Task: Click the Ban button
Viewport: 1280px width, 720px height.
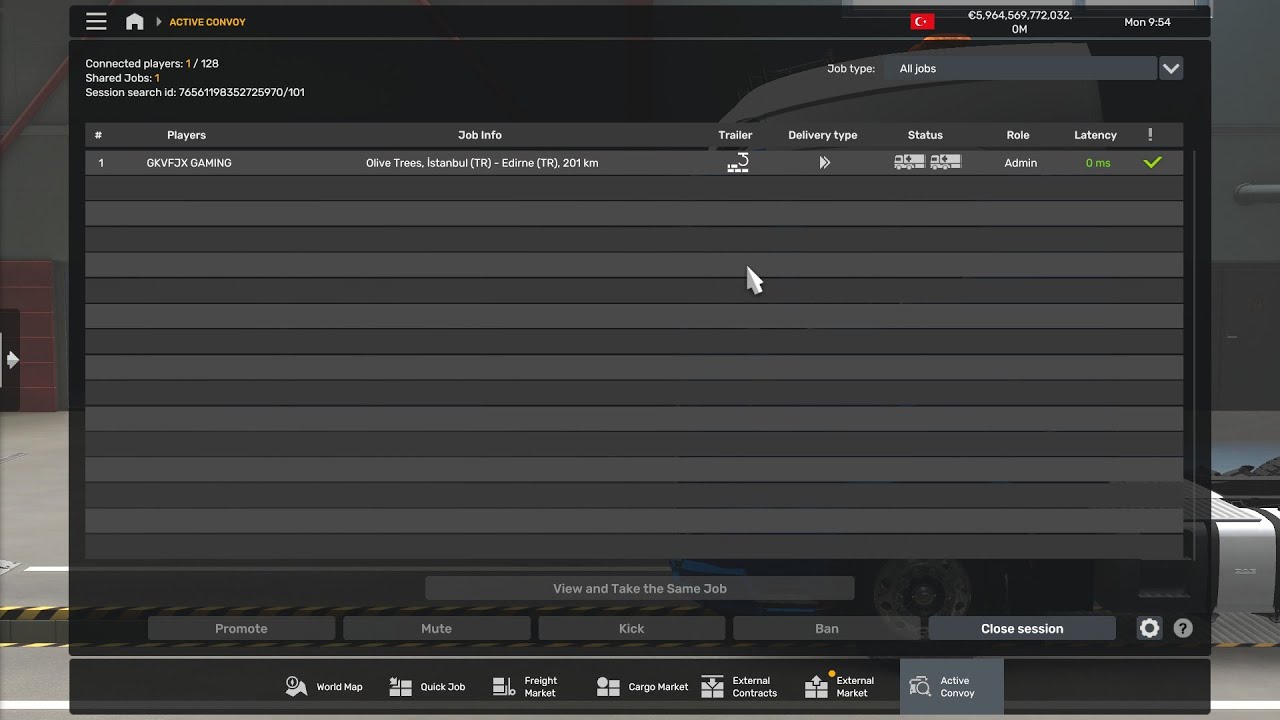Action: pyautogui.click(x=827, y=628)
